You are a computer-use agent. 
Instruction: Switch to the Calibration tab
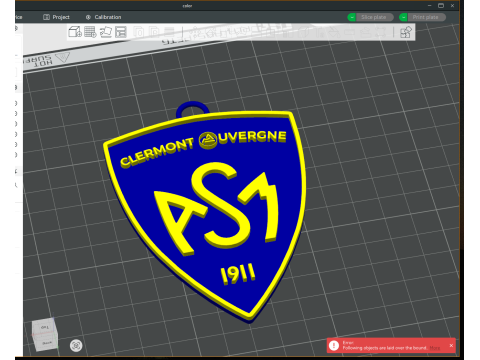point(103,17)
